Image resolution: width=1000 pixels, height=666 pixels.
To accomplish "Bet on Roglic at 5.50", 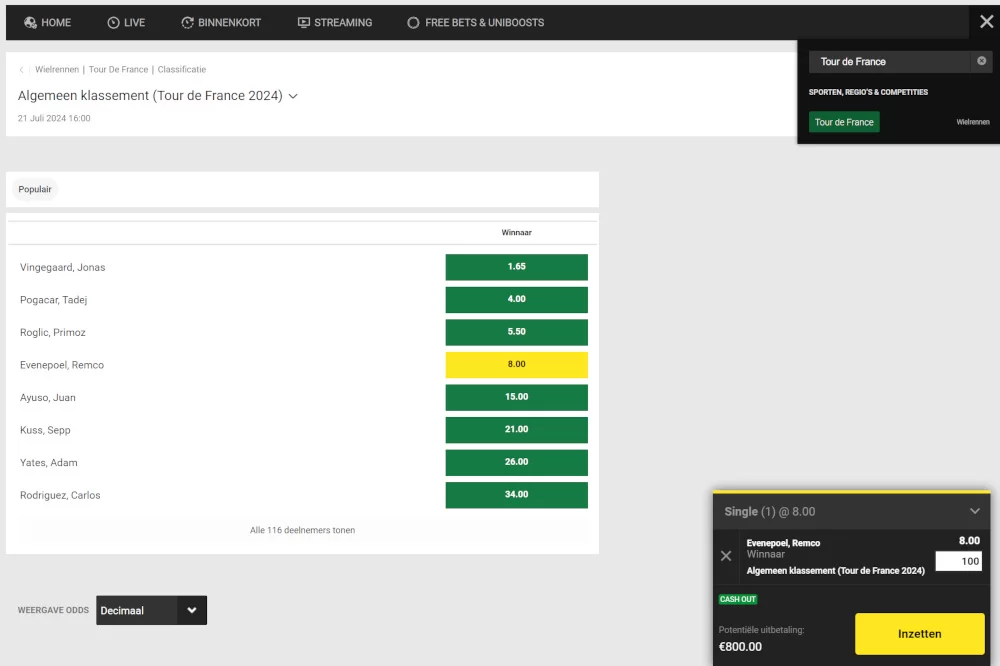I will tap(517, 332).
